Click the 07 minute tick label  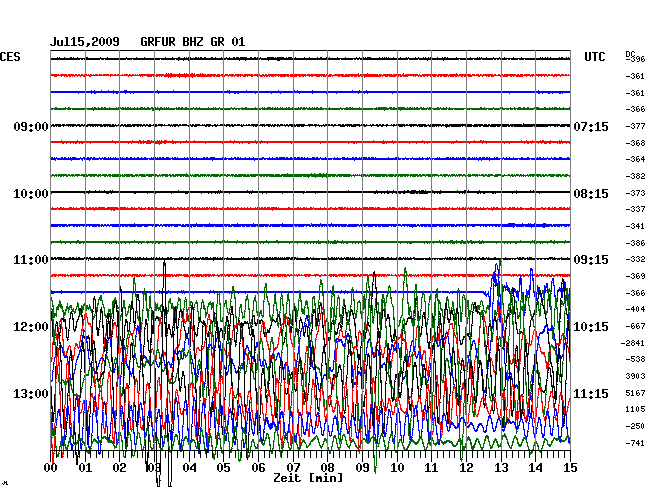(293, 468)
